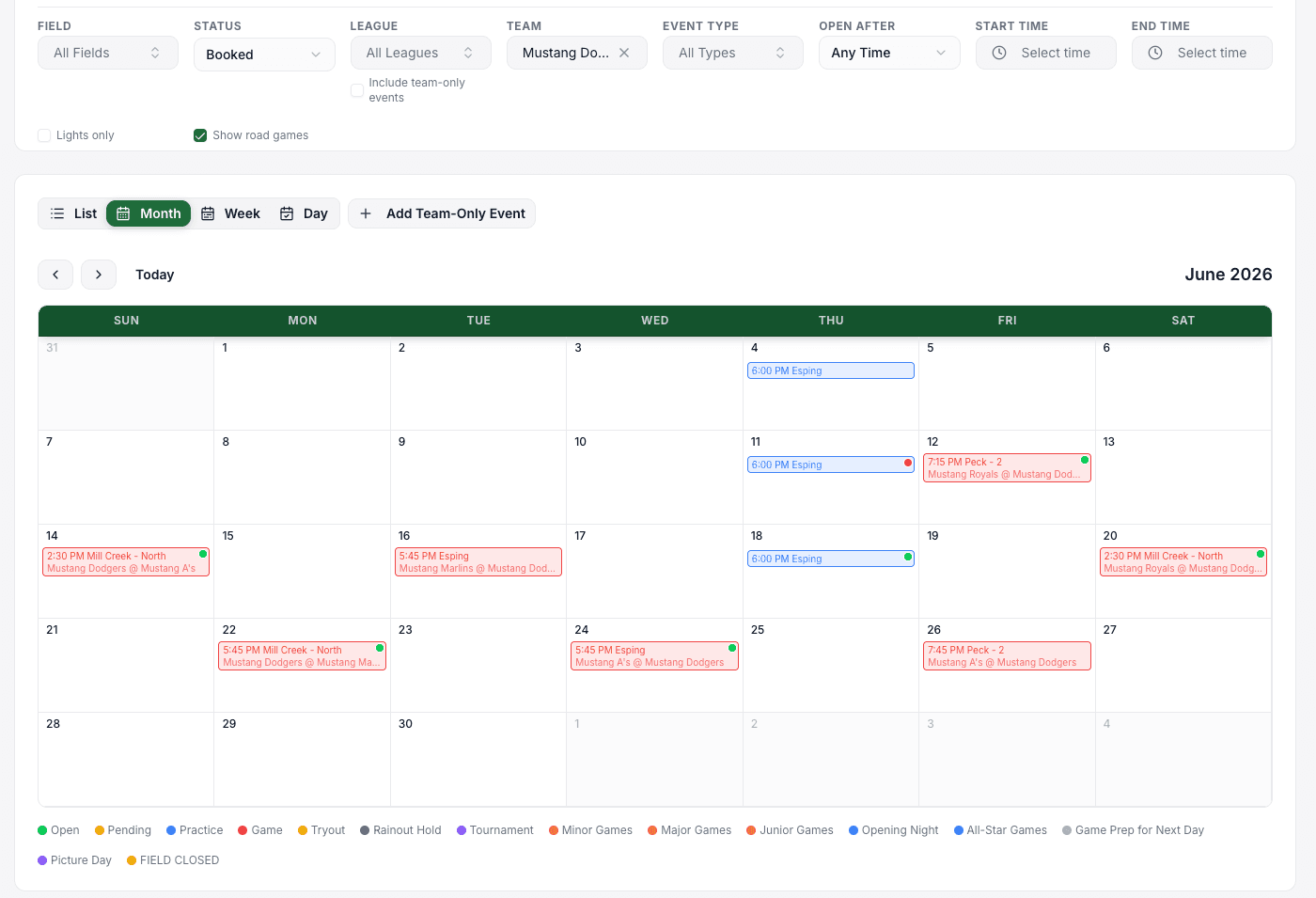This screenshot has height=898, width=1316.
Task: Enable Include team-only events checkbox
Action: [x=357, y=90]
